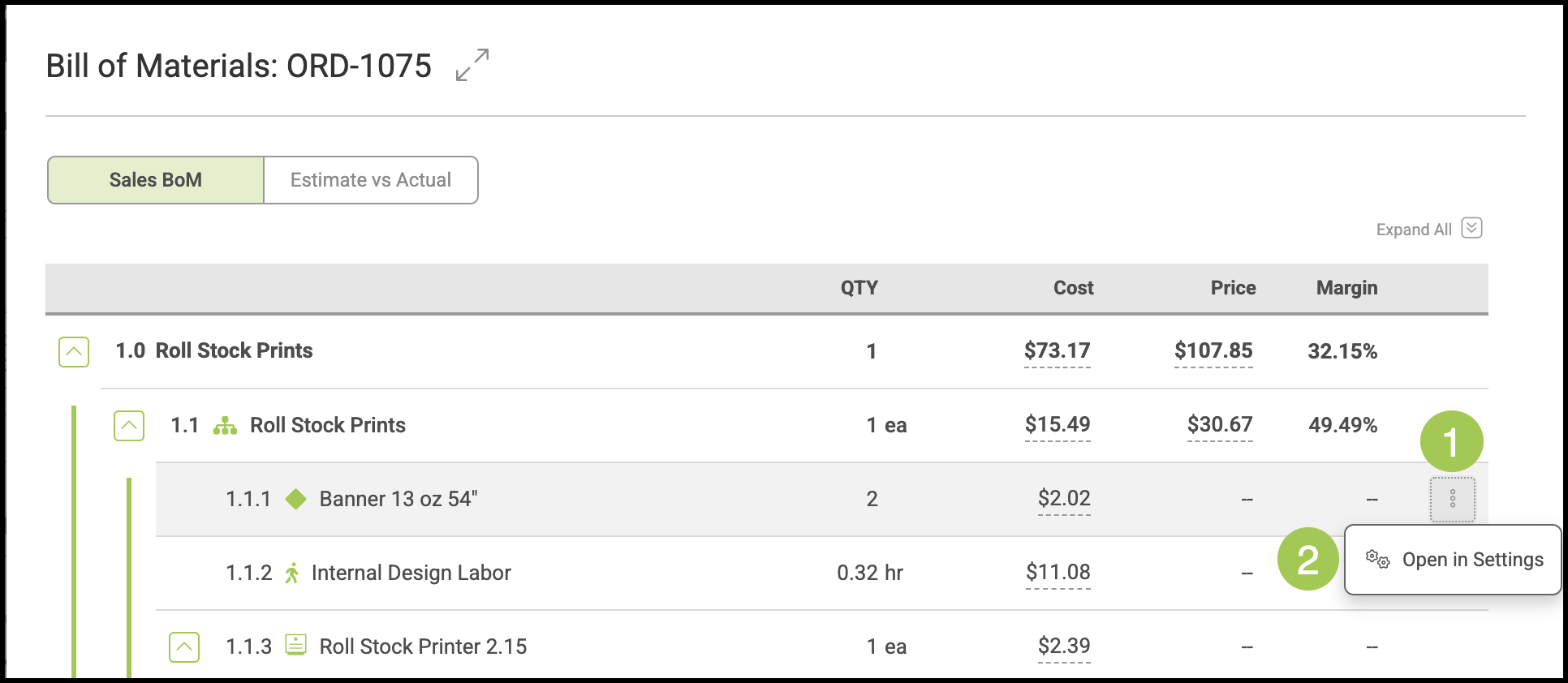This screenshot has width=1568, height=683.
Task: Click the three-dot menu for Banner row
Action: [x=1452, y=499]
